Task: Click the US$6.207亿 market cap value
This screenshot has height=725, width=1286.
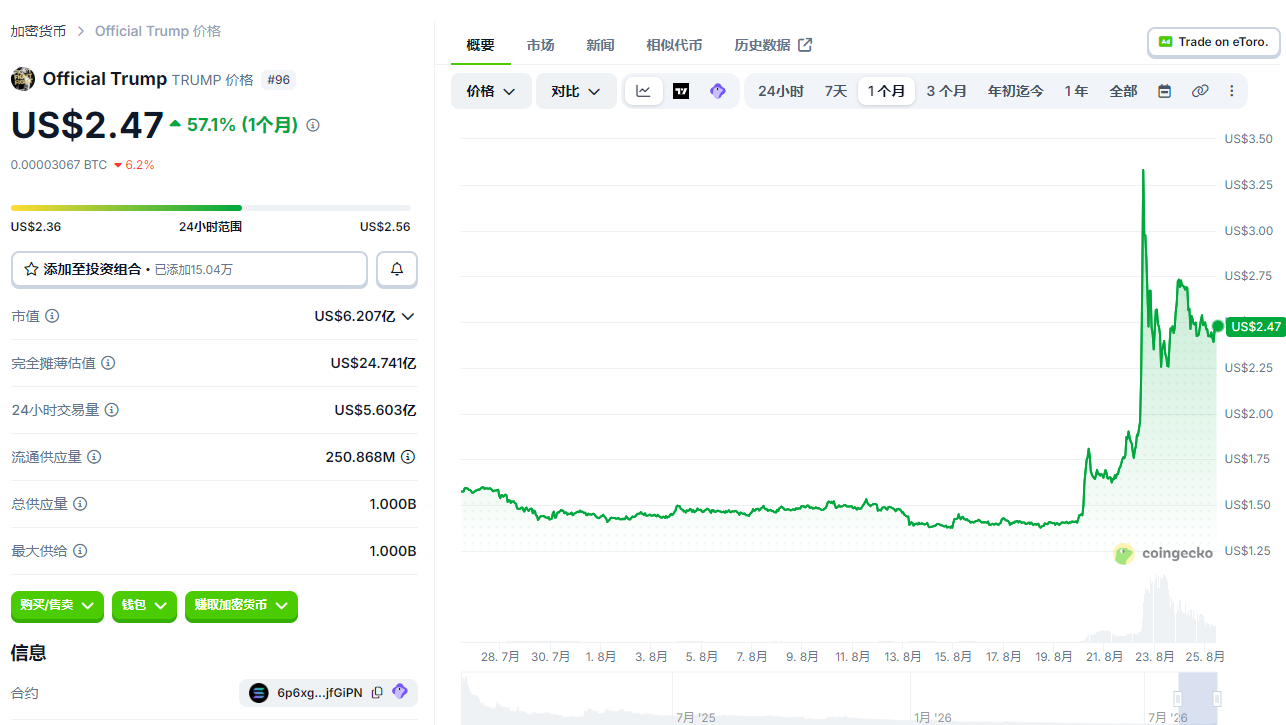Action: (354, 316)
